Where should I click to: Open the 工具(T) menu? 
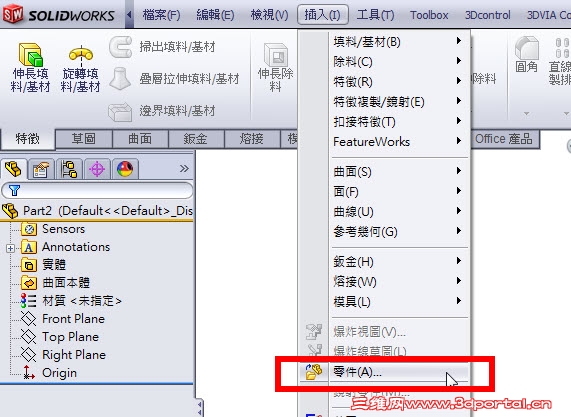375,15
